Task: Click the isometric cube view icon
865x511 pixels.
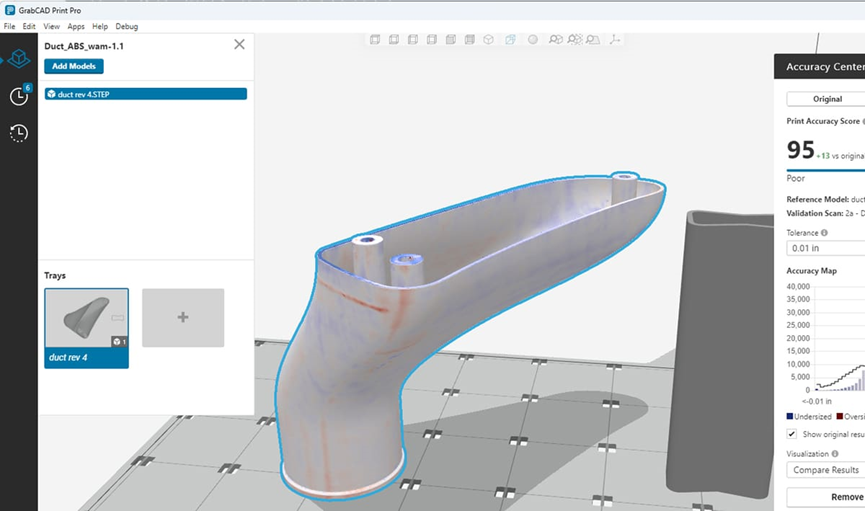Action: pyautogui.click(x=488, y=40)
